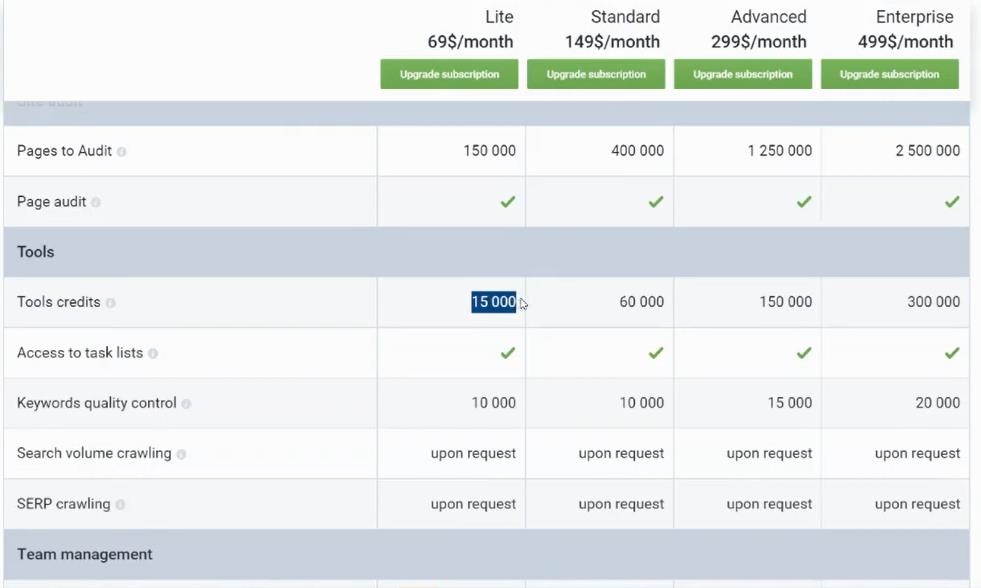981x588 pixels.
Task: Click Standard plan SERP crawling upon request
Action: 621,504
